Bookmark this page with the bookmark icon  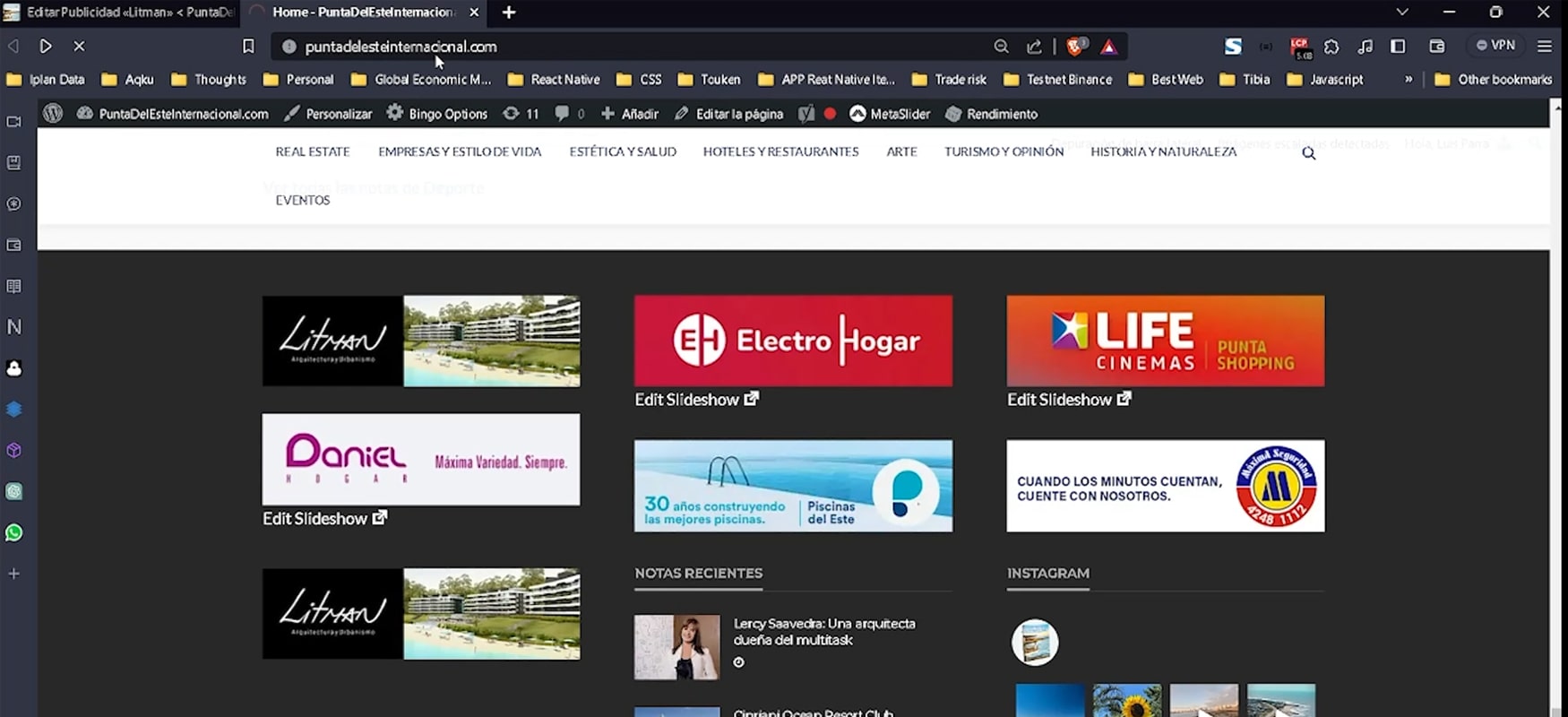(248, 46)
